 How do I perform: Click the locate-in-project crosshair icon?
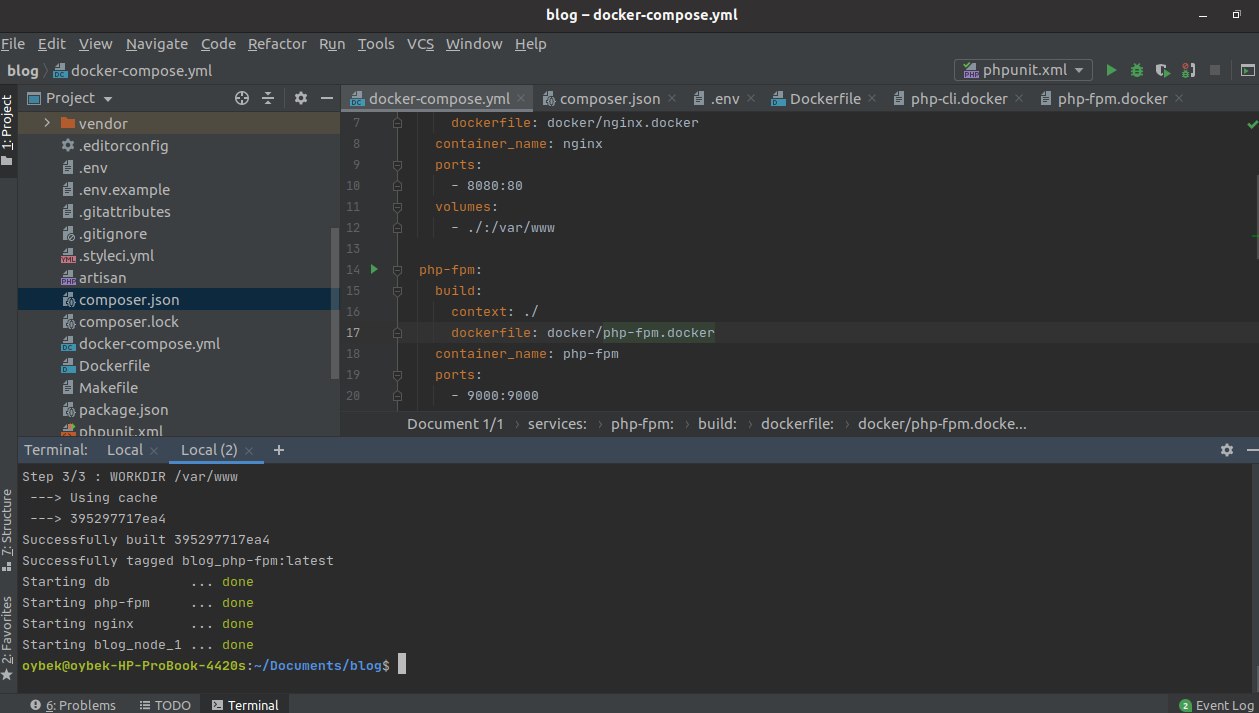[241, 98]
